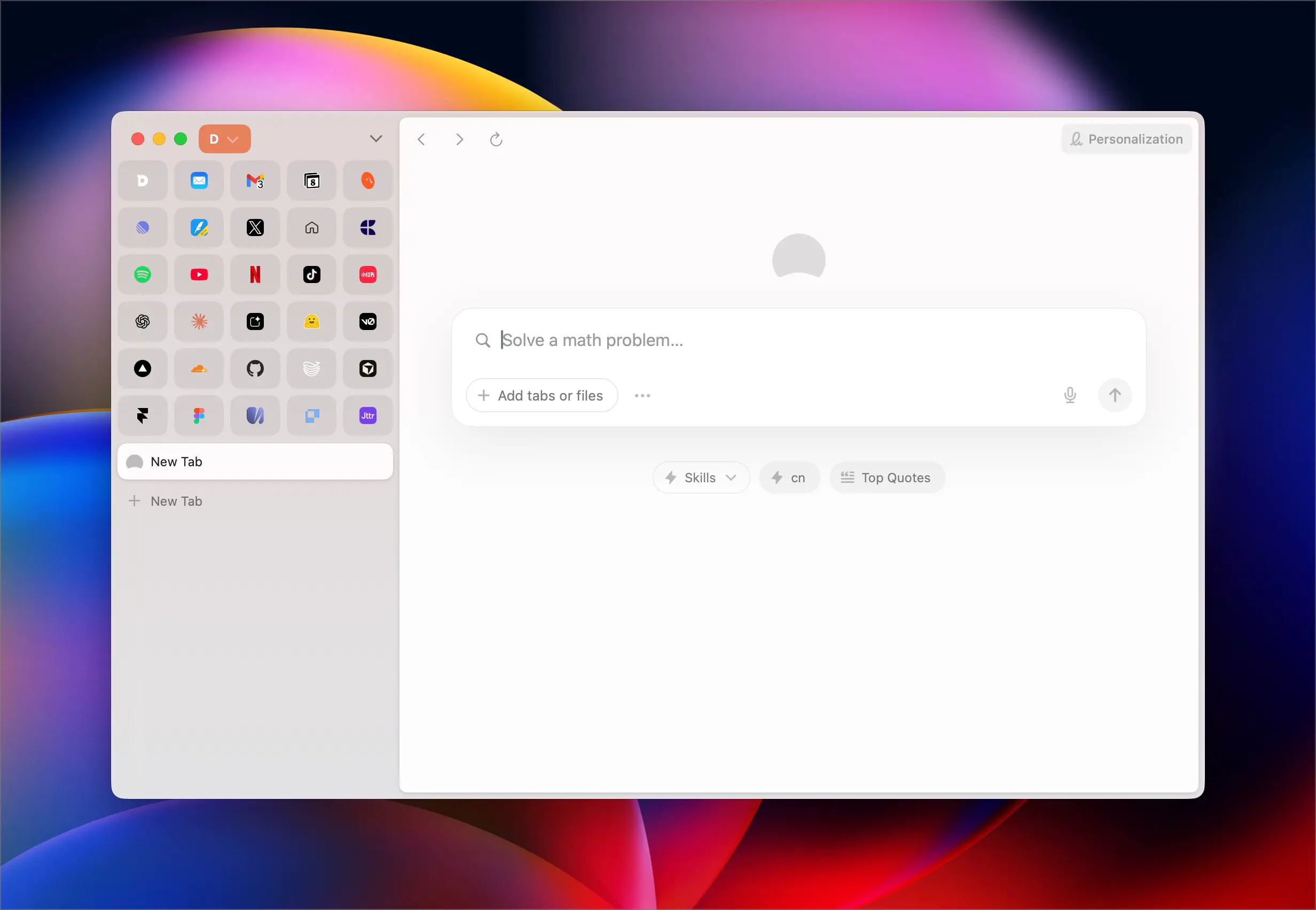
Task: Open the GitHub pinned shortcut
Action: click(x=255, y=369)
